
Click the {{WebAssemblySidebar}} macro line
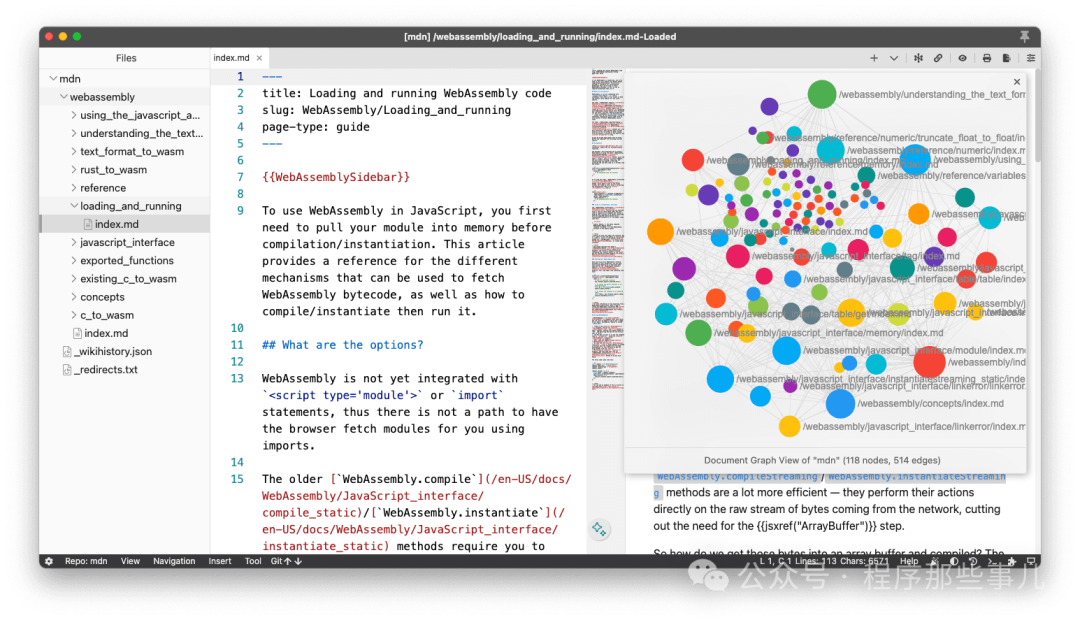(335, 177)
